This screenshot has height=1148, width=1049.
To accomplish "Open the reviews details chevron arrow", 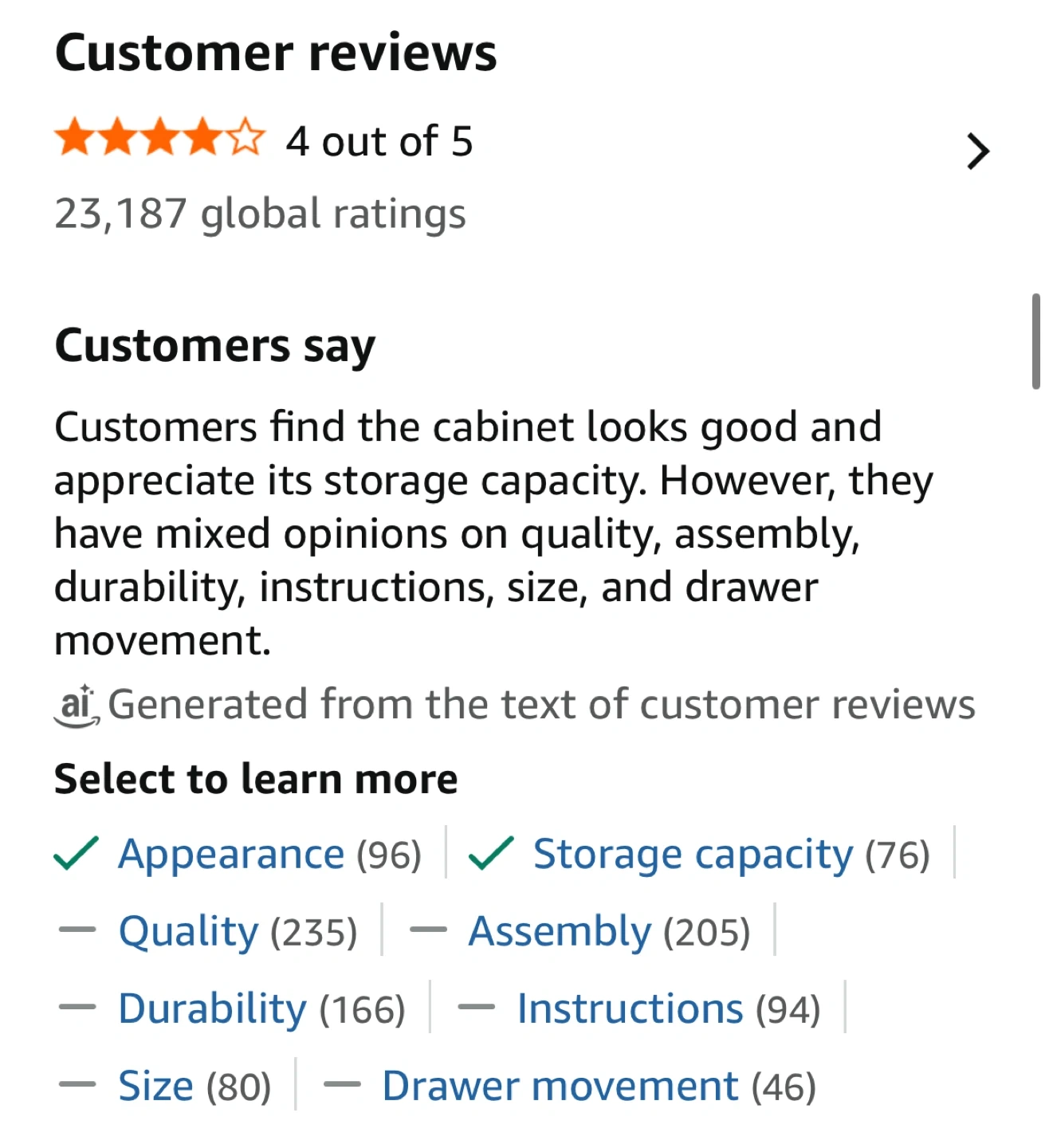I will pyautogui.click(x=977, y=151).
